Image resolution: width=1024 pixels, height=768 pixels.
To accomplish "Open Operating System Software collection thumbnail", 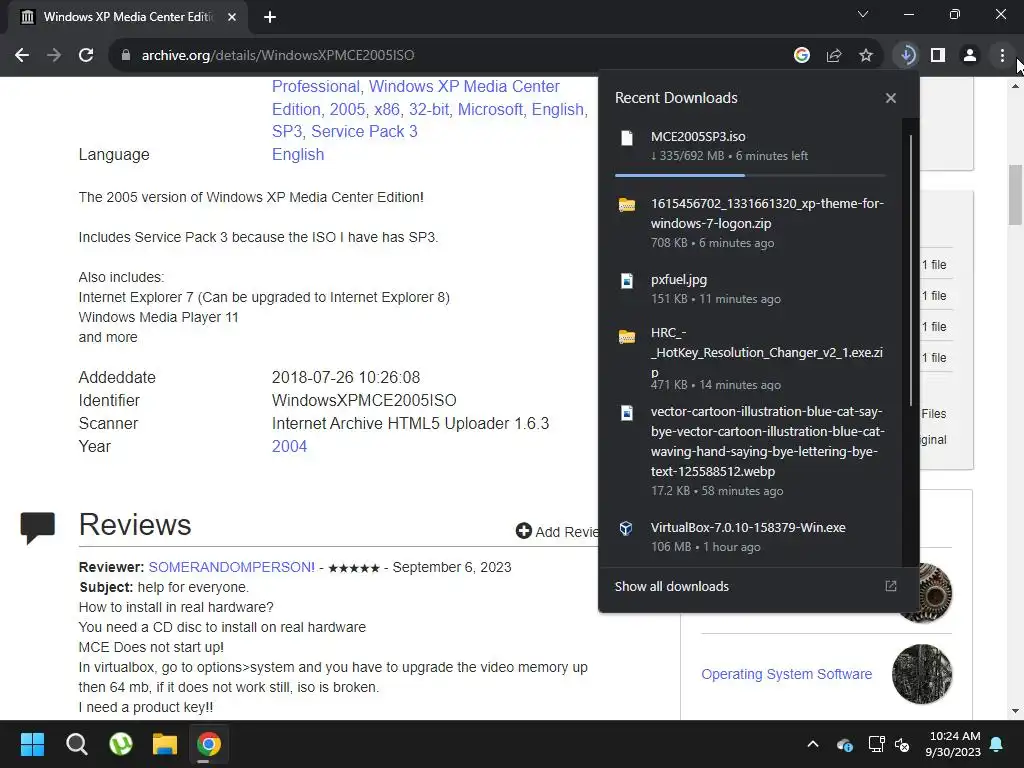I will pyautogui.click(x=921, y=674).
